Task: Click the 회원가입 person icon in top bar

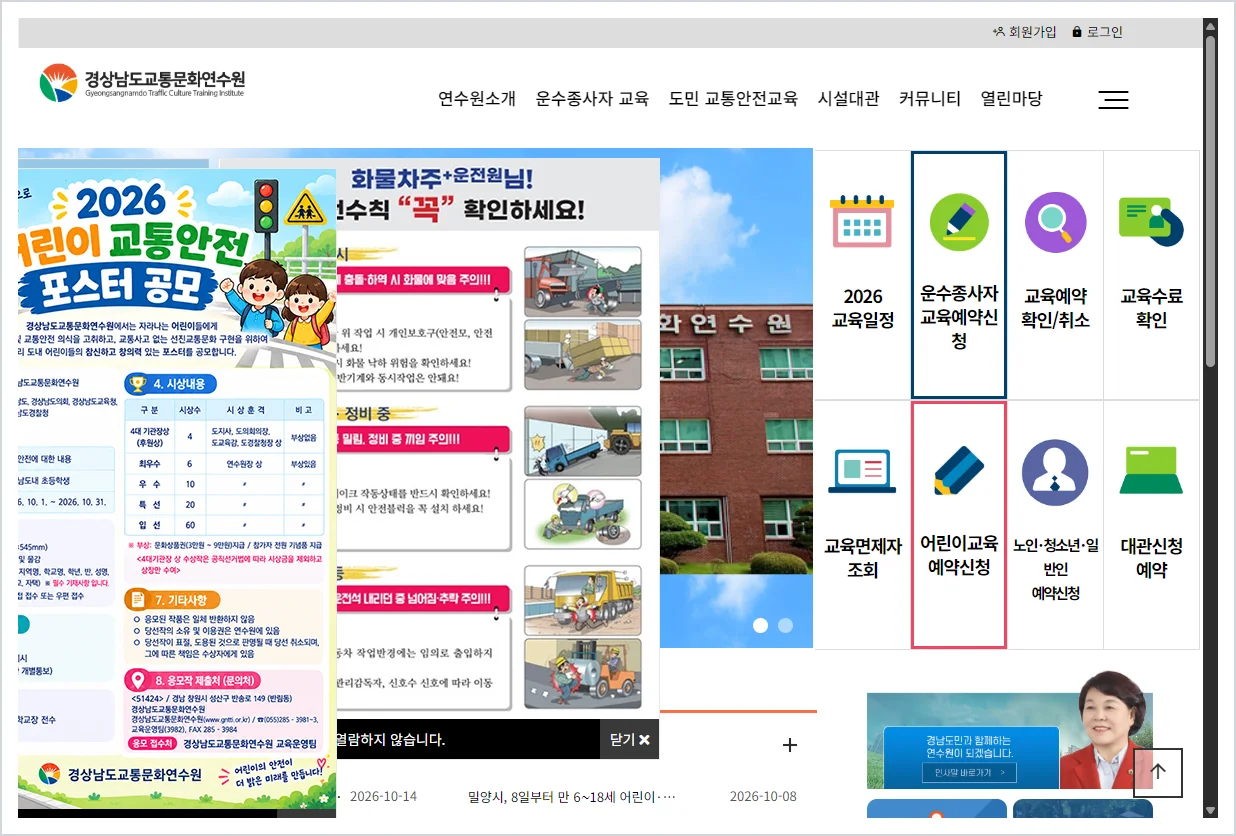Action: (x=998, y=32)
